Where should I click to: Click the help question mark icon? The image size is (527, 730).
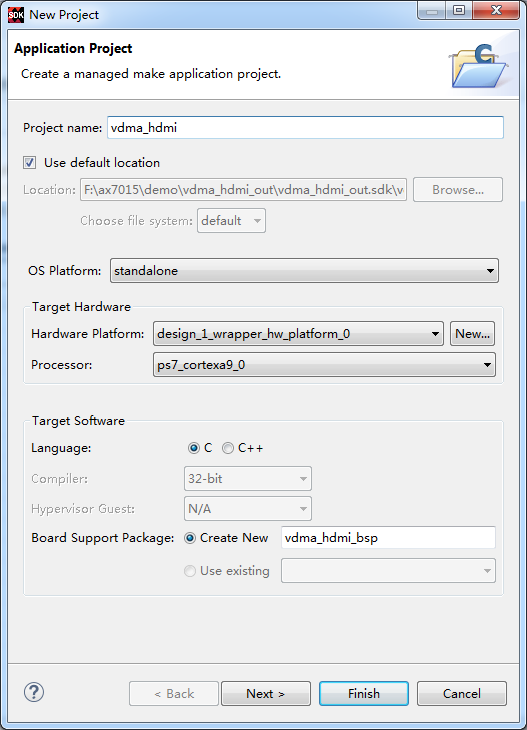[34, 692]
